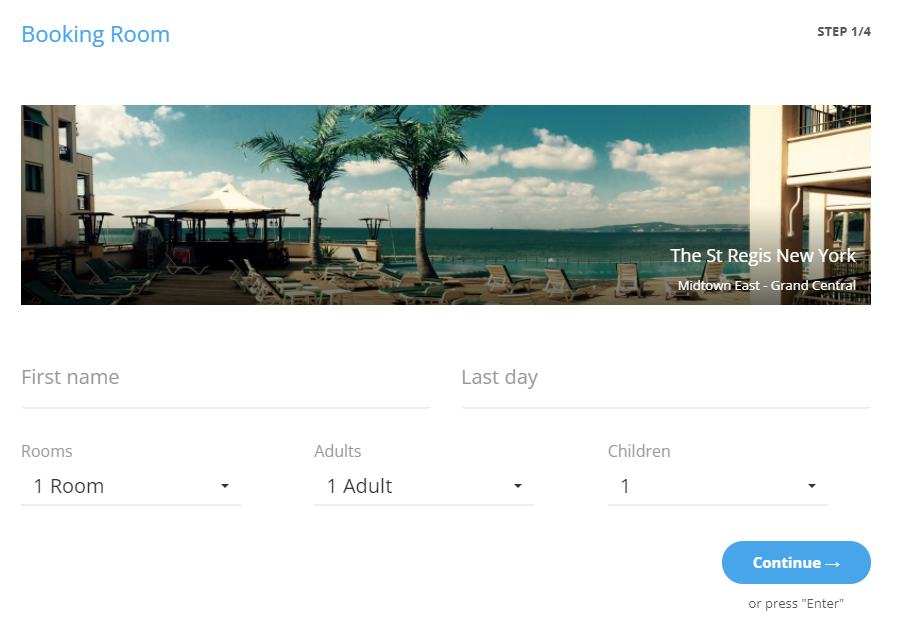Viewport: 907px width, 622px height.
Task: Click the Children dropdown caret arrow
Action: [812, 486]
